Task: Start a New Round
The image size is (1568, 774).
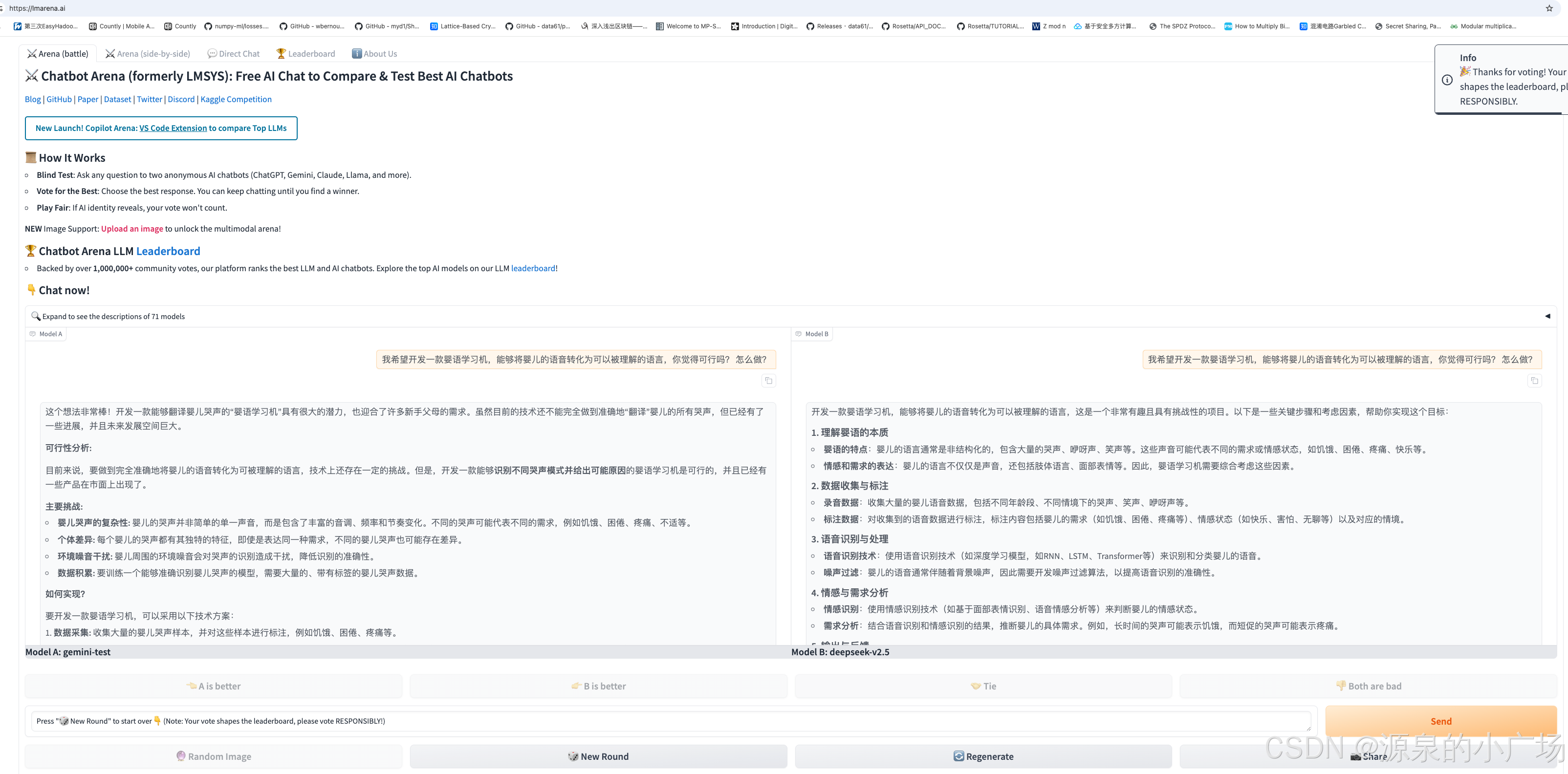Action: 598,756
